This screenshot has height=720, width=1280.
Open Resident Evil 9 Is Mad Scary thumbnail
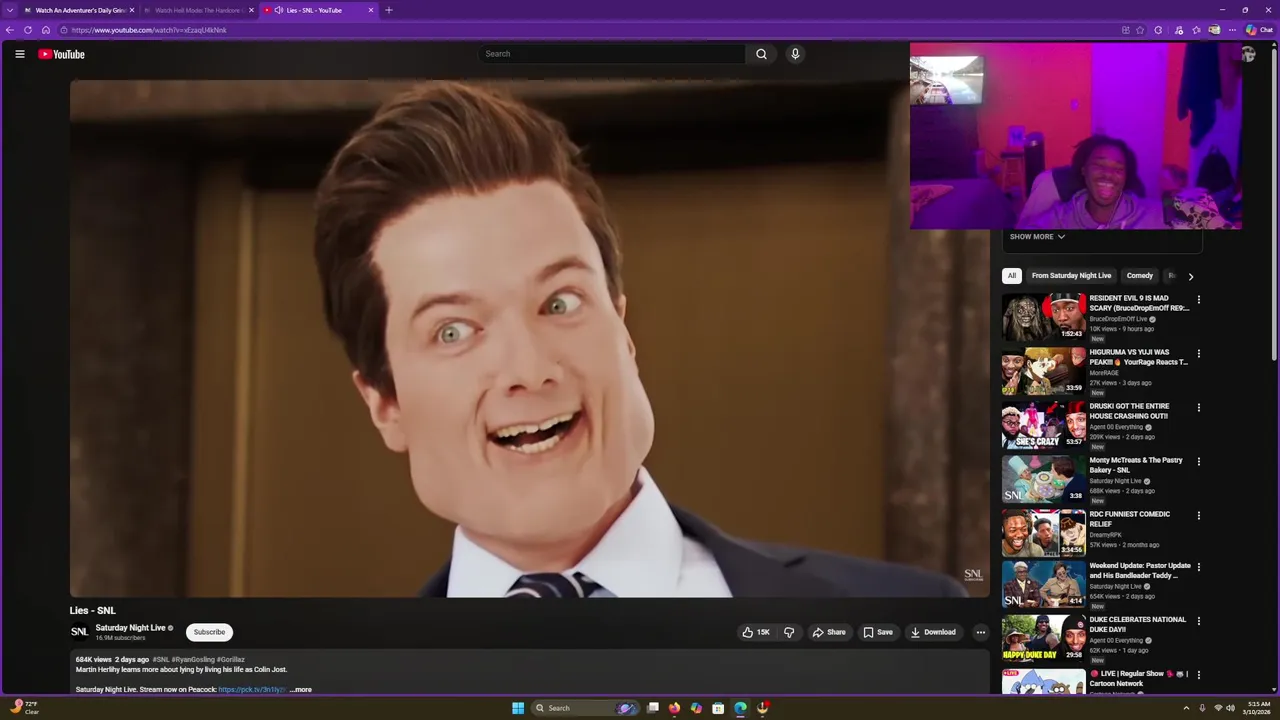tap(1044, 317)
